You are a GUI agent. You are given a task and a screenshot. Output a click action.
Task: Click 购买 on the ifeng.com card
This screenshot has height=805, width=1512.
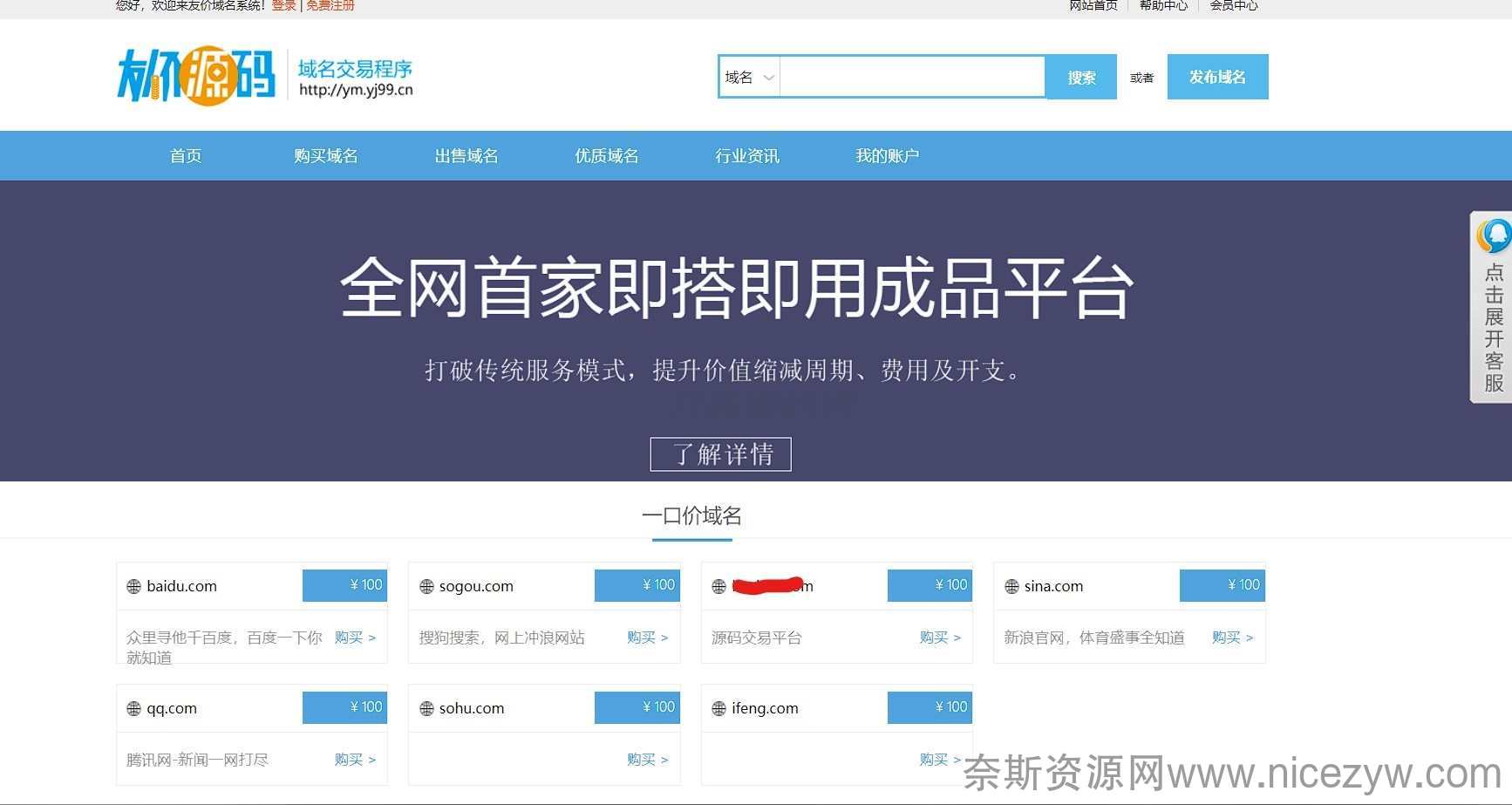pos(940,760)
